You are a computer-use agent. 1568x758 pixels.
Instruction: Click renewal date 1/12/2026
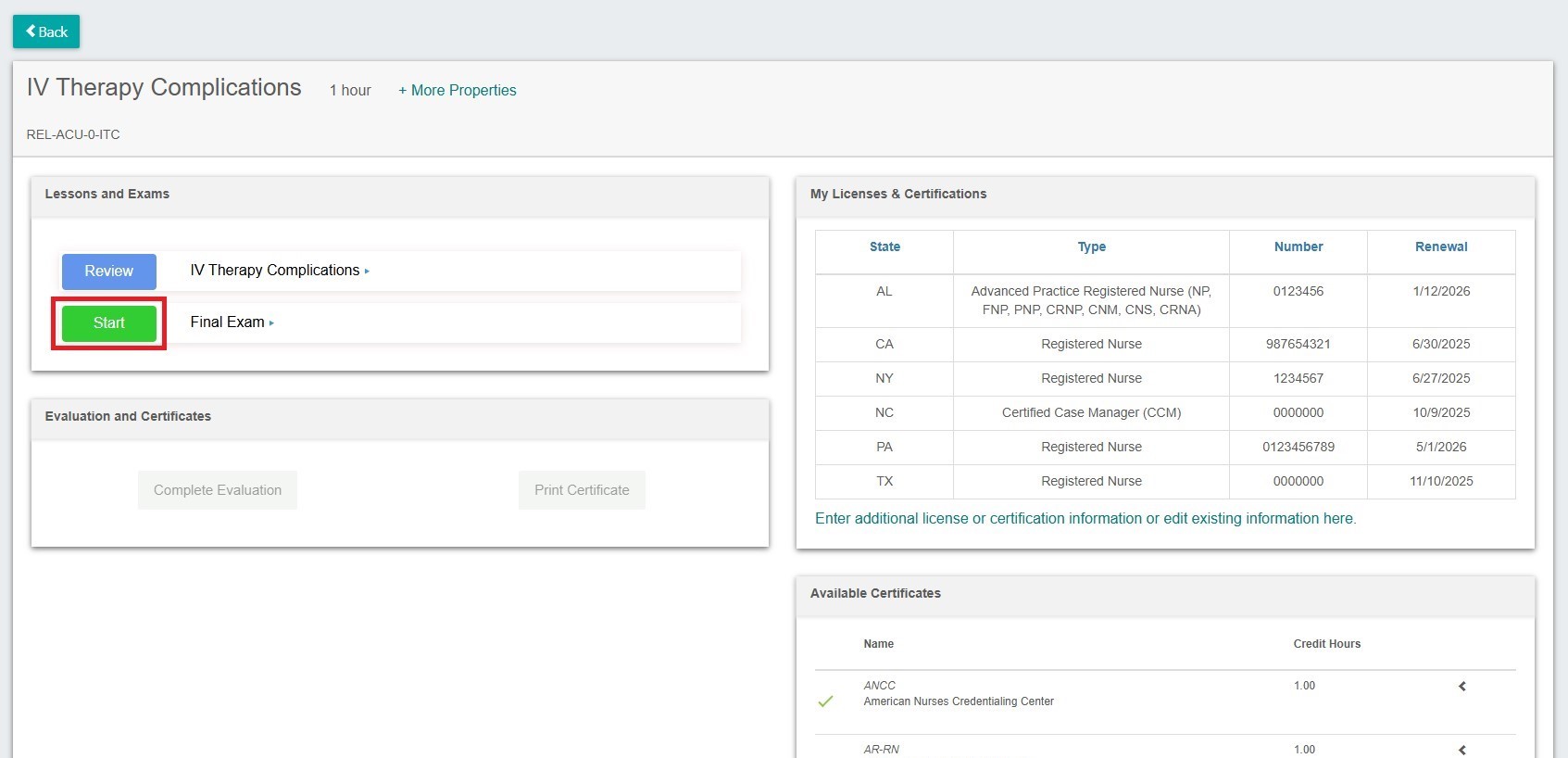[1441, 291]
